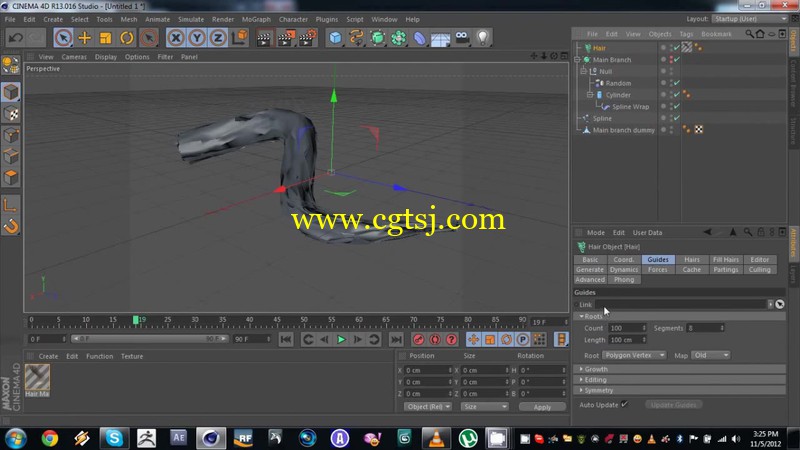Enable Edges mode
Screen dimensions: 800x450
(x=11, y=156)
